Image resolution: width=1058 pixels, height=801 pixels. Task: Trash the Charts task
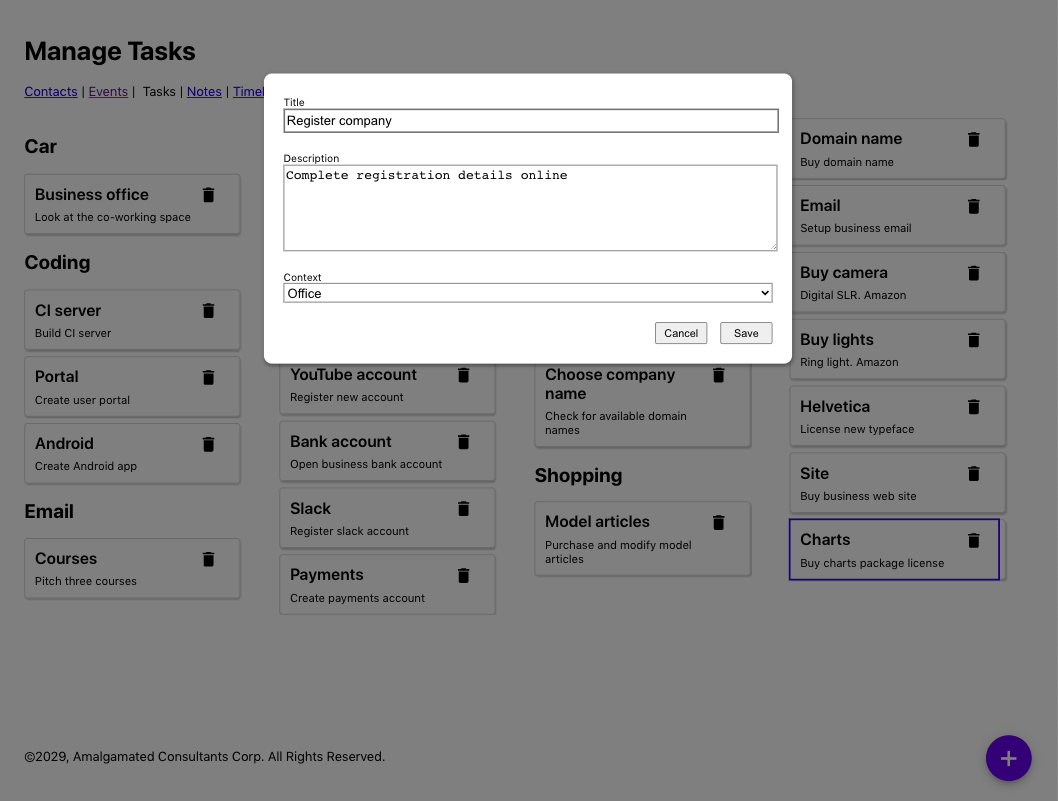974,541
